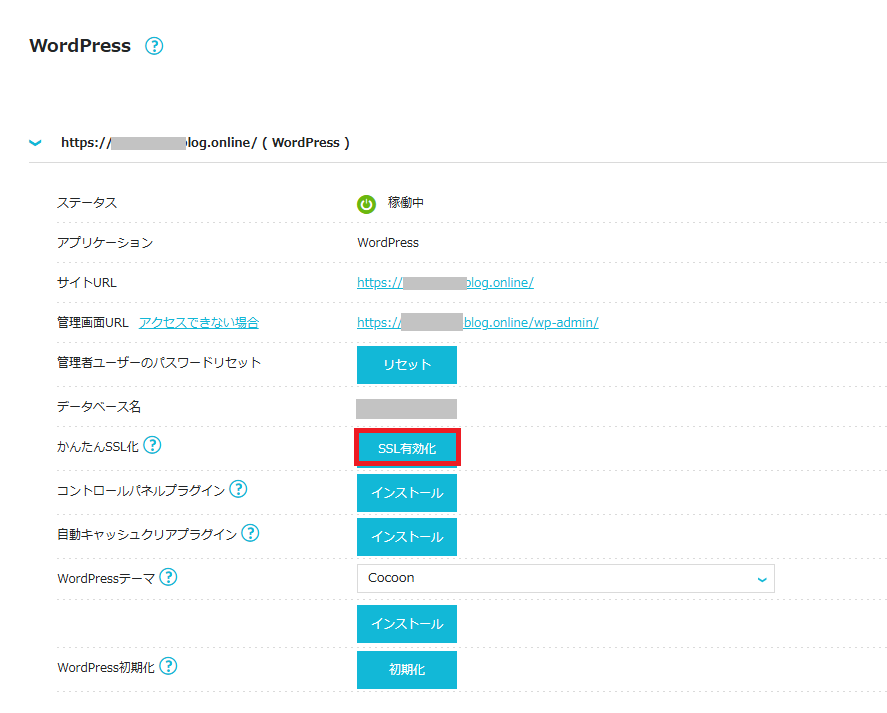Click the green running status power icon

(366, 204)
